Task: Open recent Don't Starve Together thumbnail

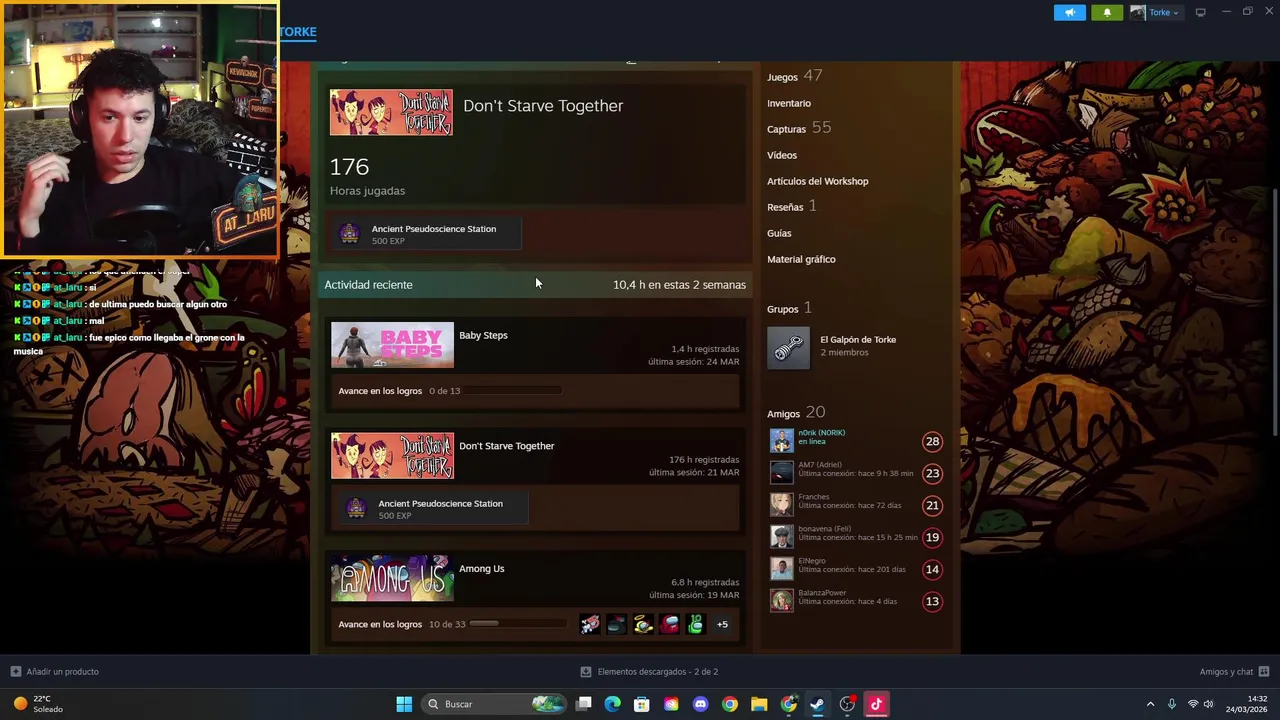Action: 392,456
